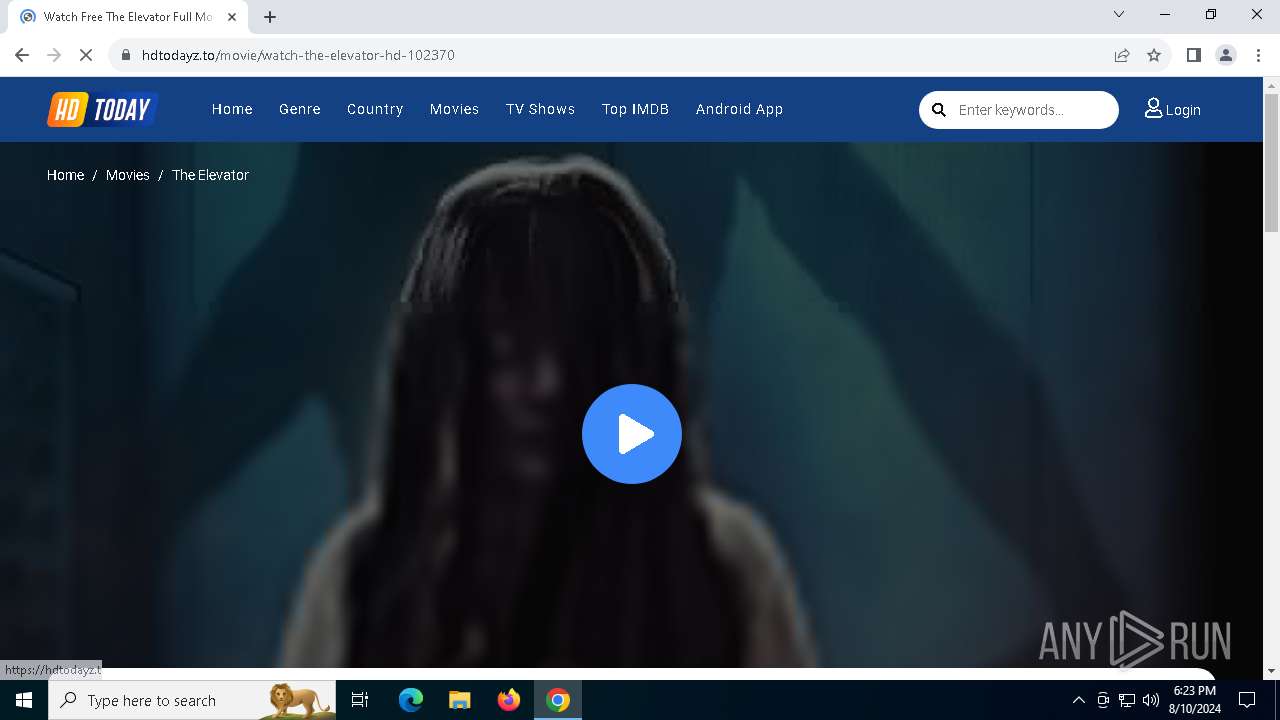This screenshot has height=720, width=1280.
Task: Go to TV Shows section
Action: tap(540, 109)
